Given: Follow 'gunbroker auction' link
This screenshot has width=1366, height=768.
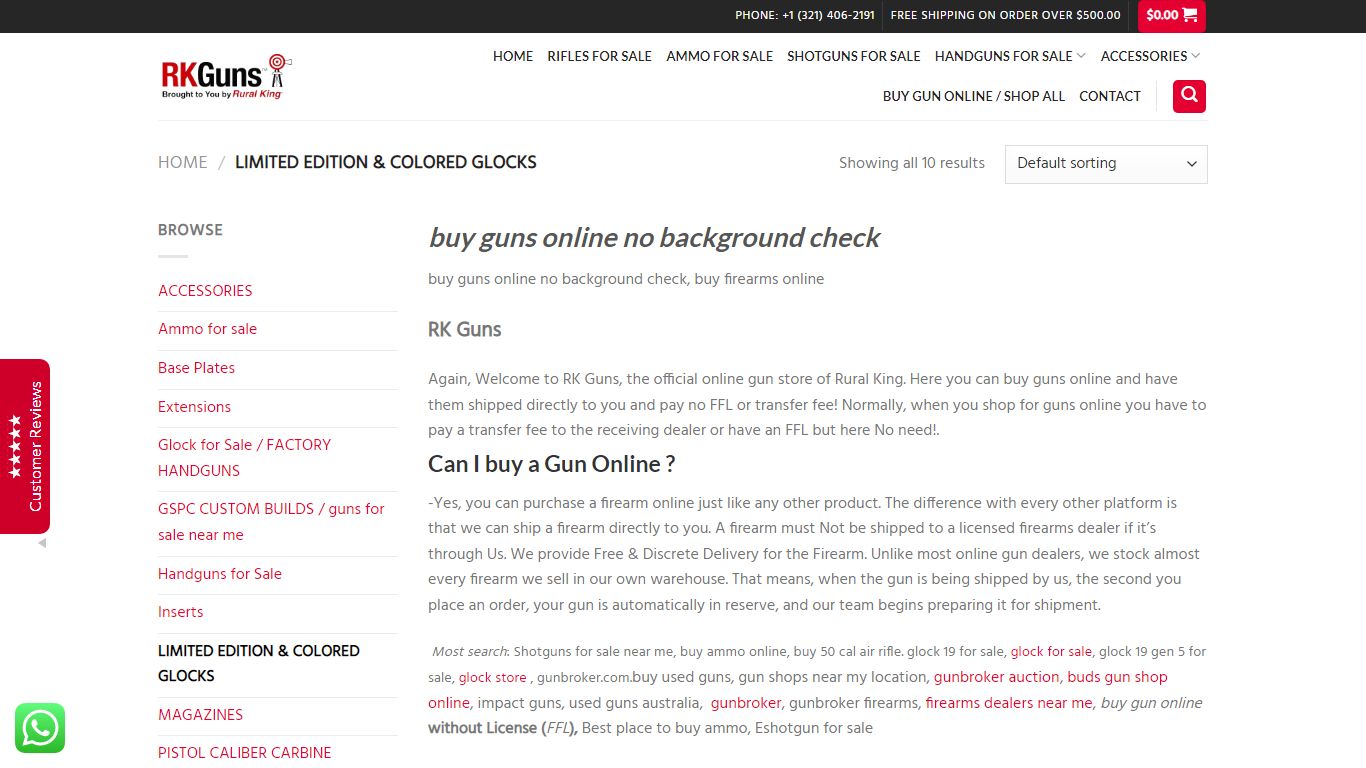Looking at the screenshot, I should tap(996, 677).
